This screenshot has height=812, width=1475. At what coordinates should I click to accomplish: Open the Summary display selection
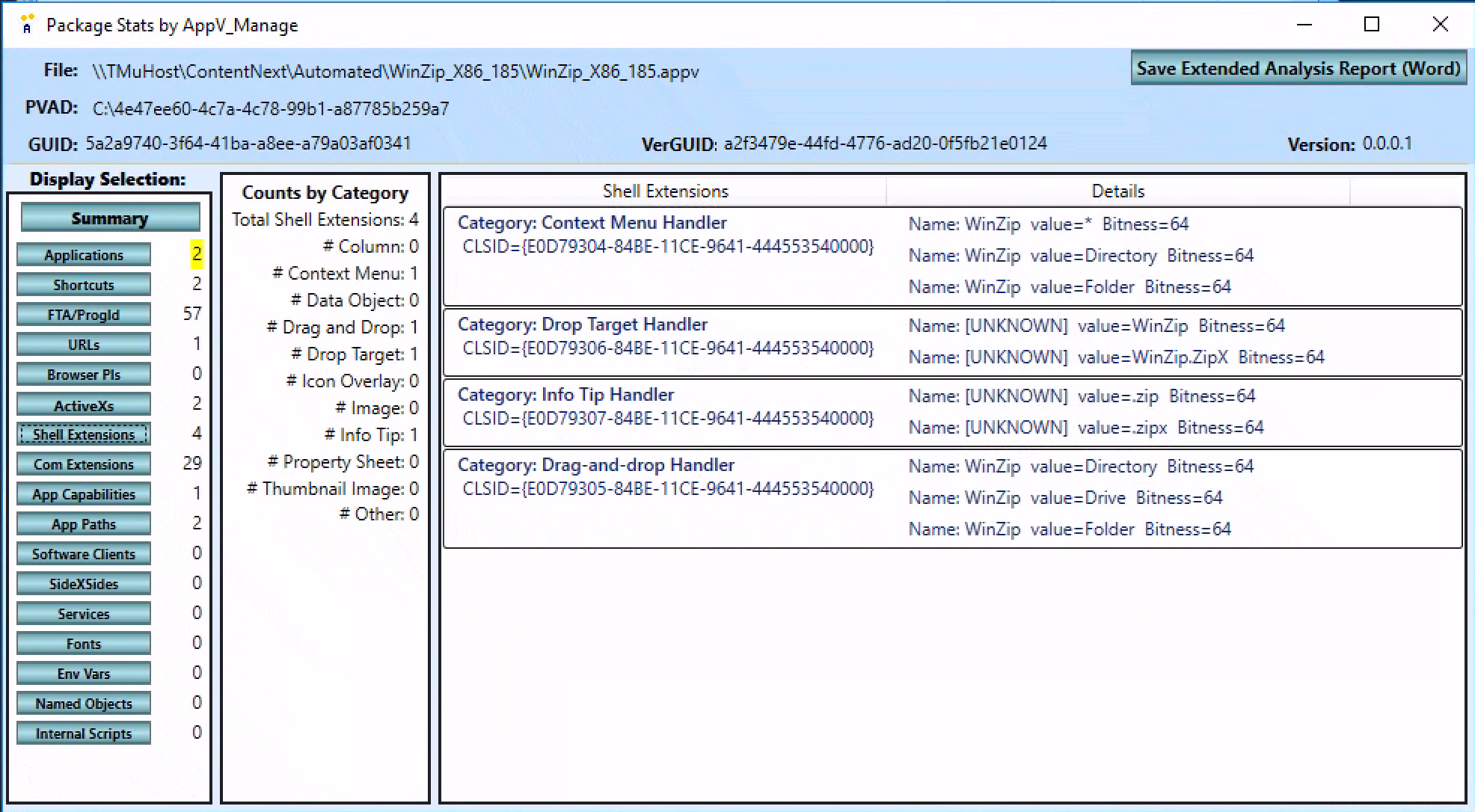point(110,218)
